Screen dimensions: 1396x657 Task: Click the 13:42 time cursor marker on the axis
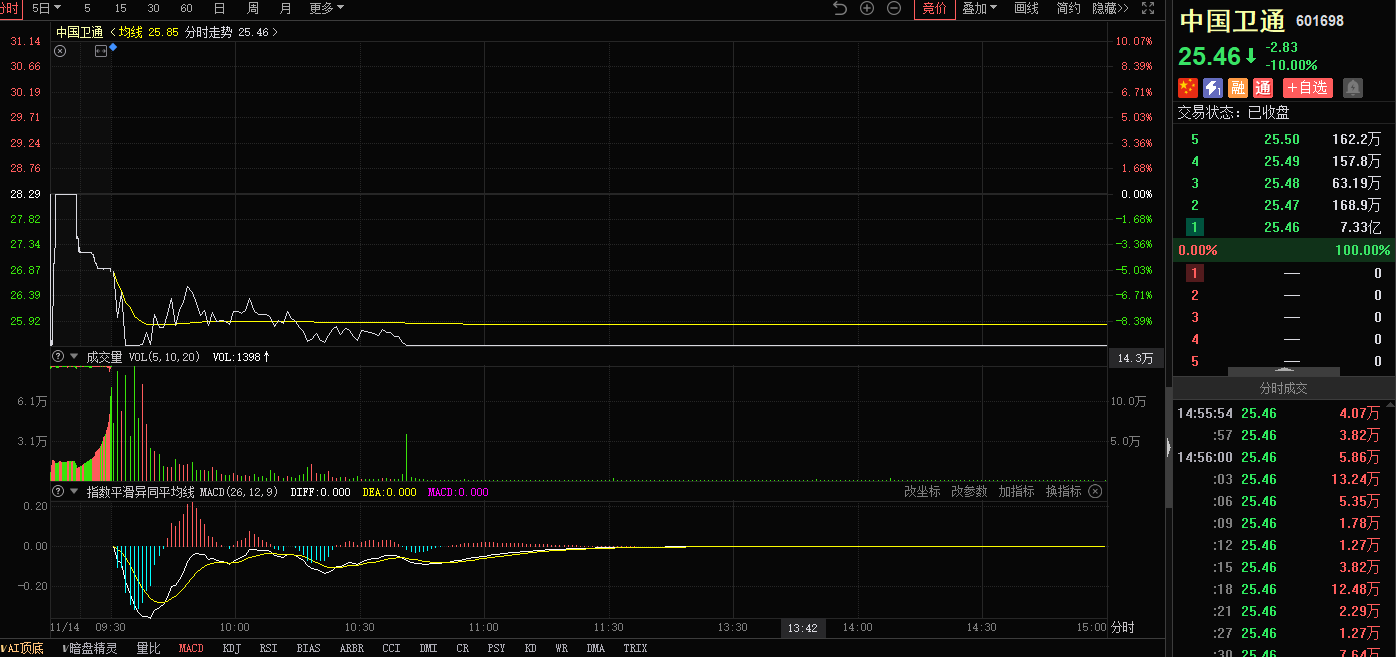click(802, 628)
